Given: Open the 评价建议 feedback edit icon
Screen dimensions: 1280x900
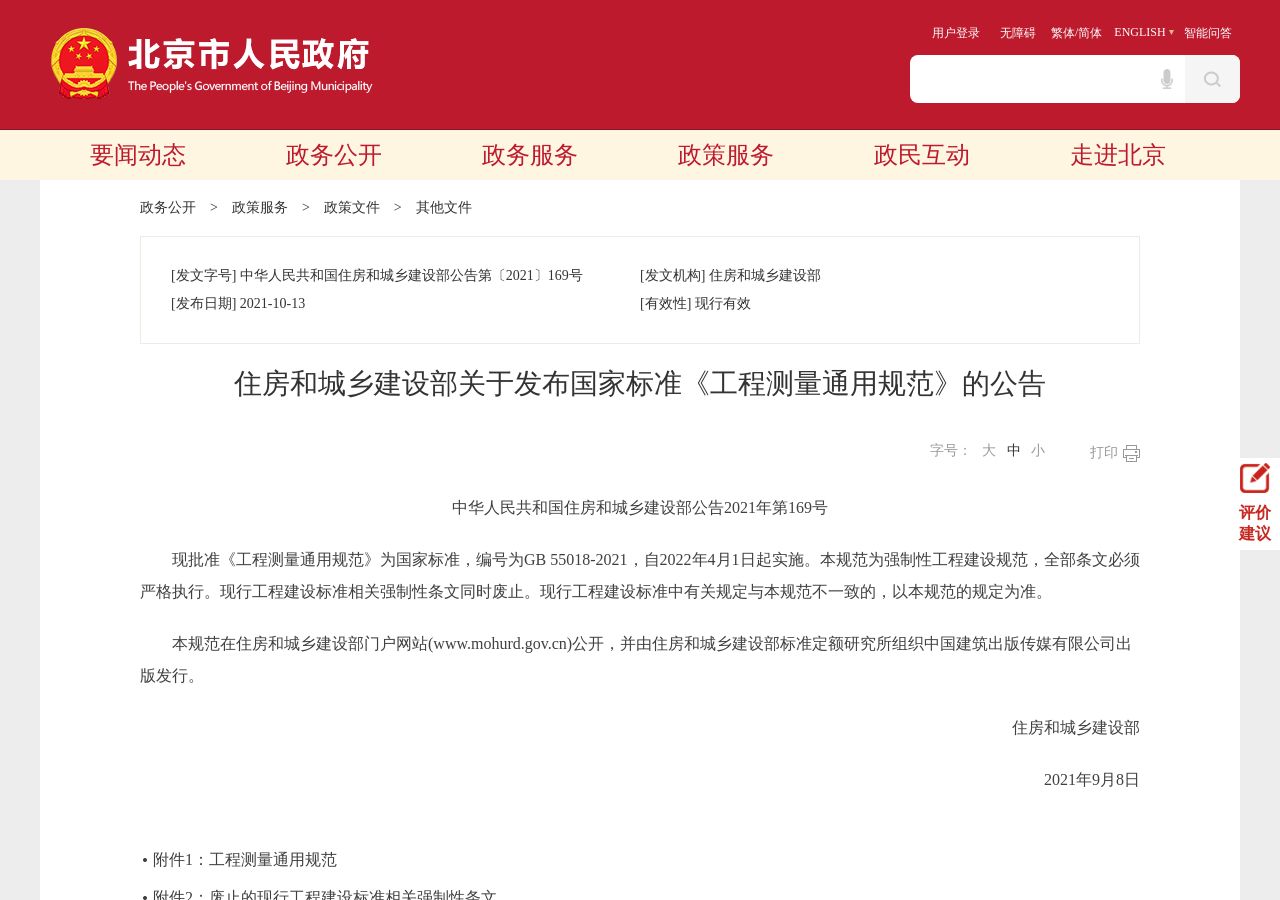Looking at the screenshot, I should click(x=1255, y=479).
